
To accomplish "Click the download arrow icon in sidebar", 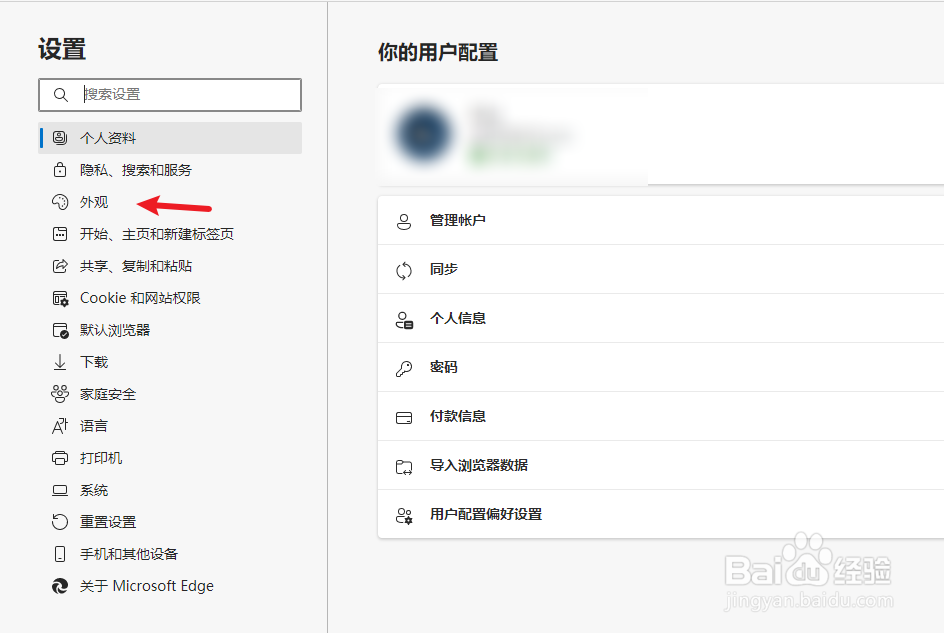I will [x=60, y=362].
